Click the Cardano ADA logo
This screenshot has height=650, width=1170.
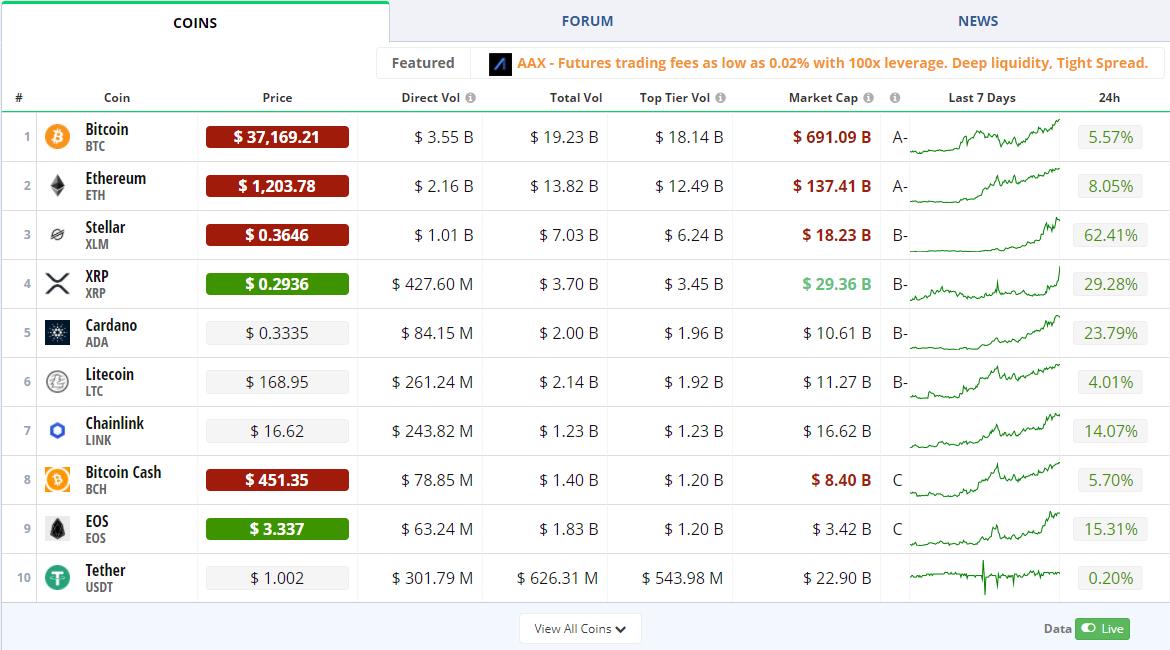pos(57,333)
